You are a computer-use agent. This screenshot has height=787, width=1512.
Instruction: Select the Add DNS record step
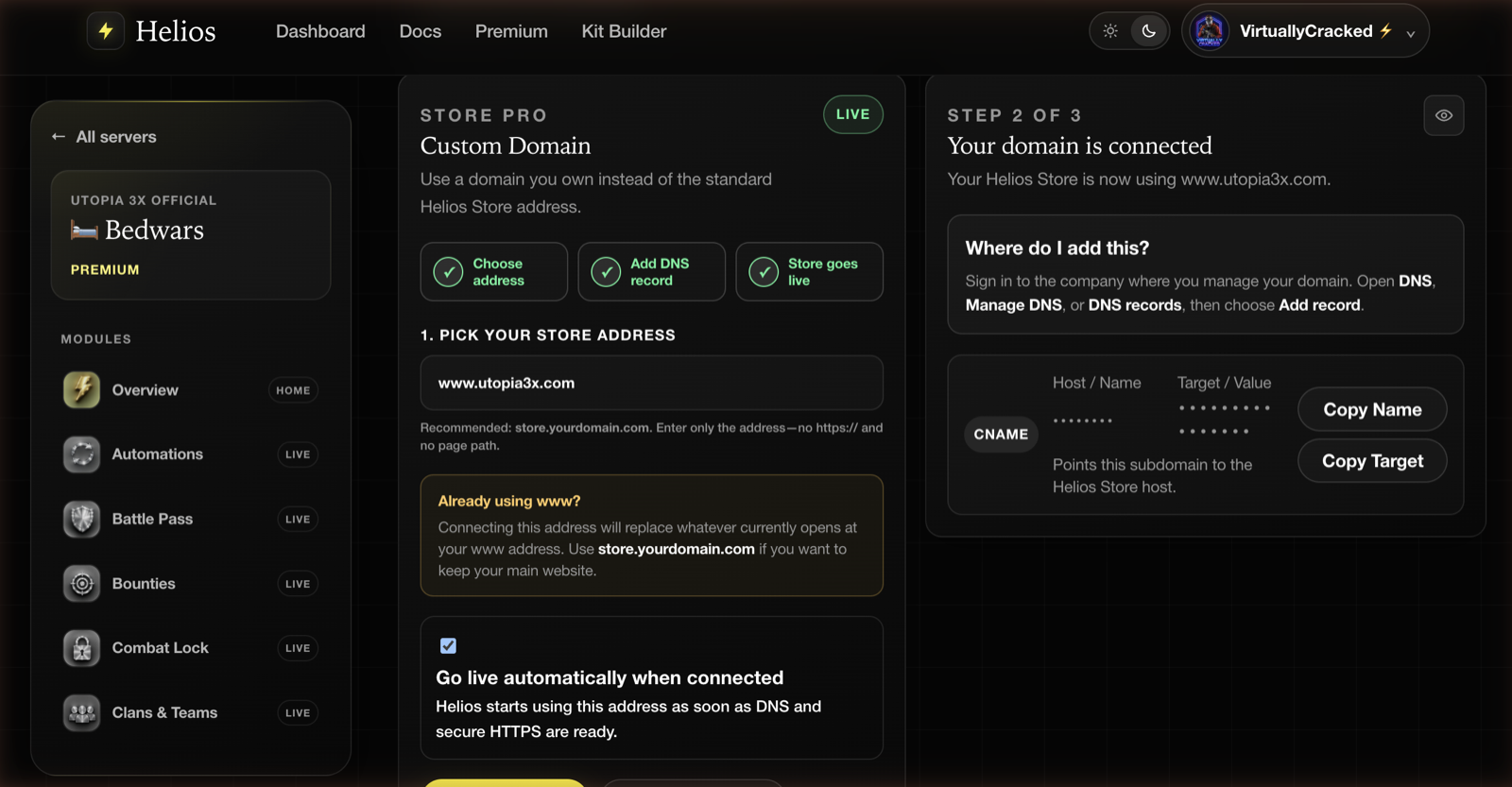point(651,272)
